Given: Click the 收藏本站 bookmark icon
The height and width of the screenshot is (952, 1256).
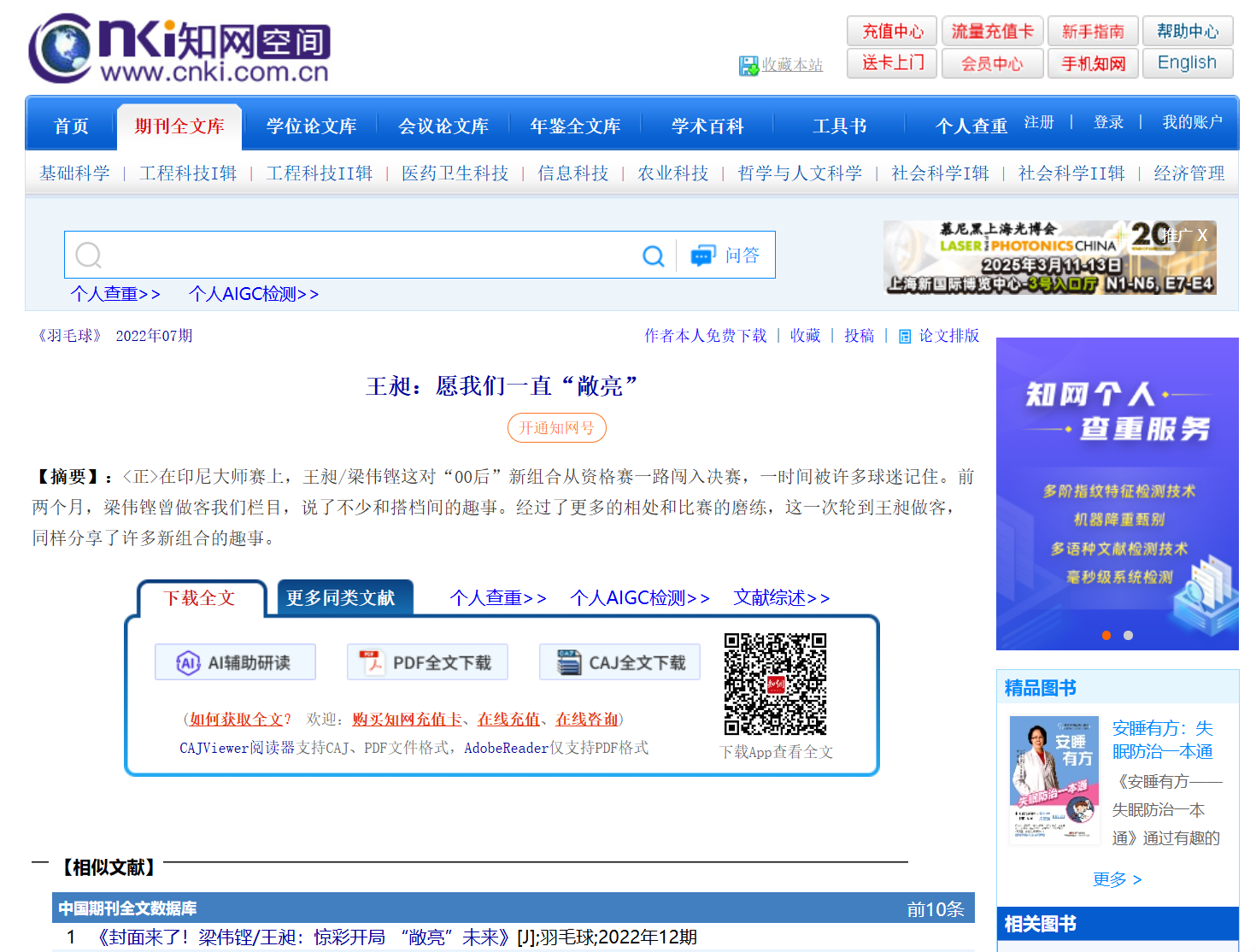Looking at the screenshot, I should tap(748, 66).
